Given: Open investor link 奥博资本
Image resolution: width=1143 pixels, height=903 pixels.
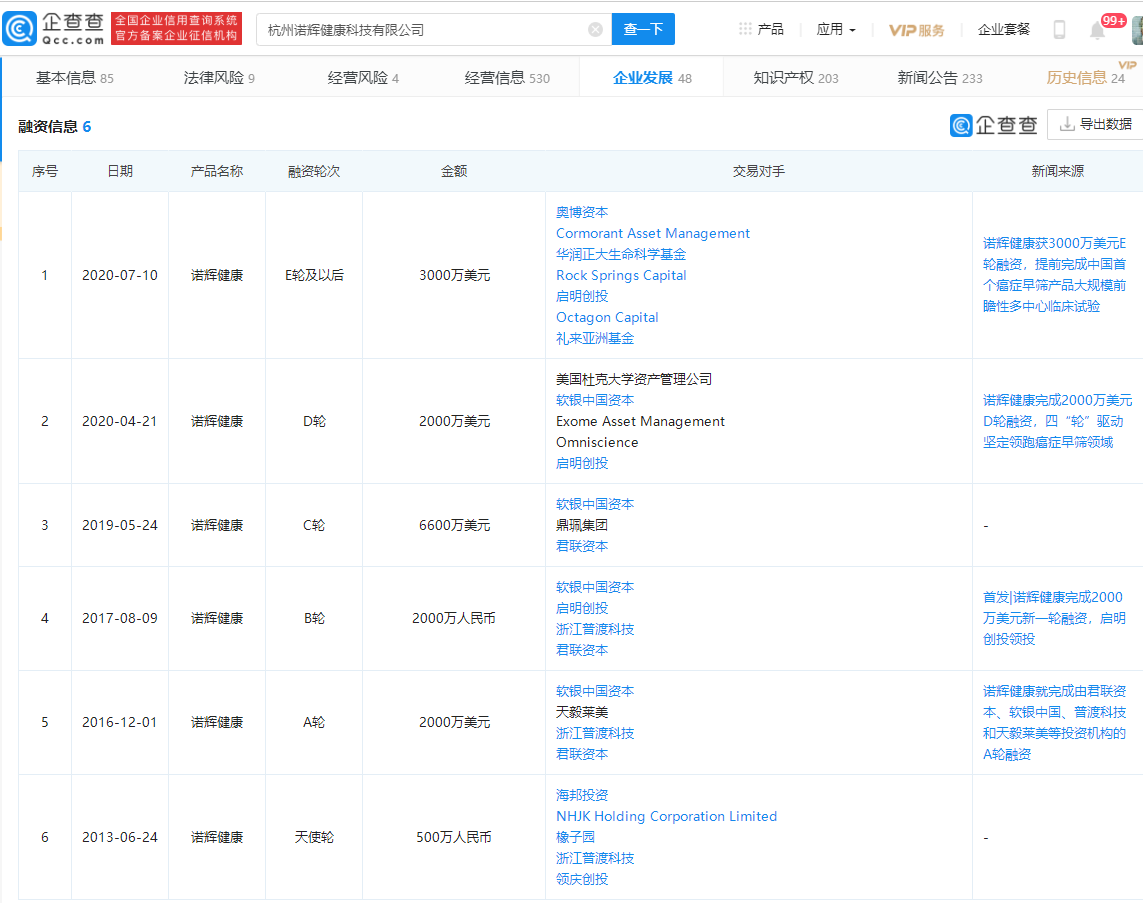Looking at the screenshot, I should click(582, 212).
